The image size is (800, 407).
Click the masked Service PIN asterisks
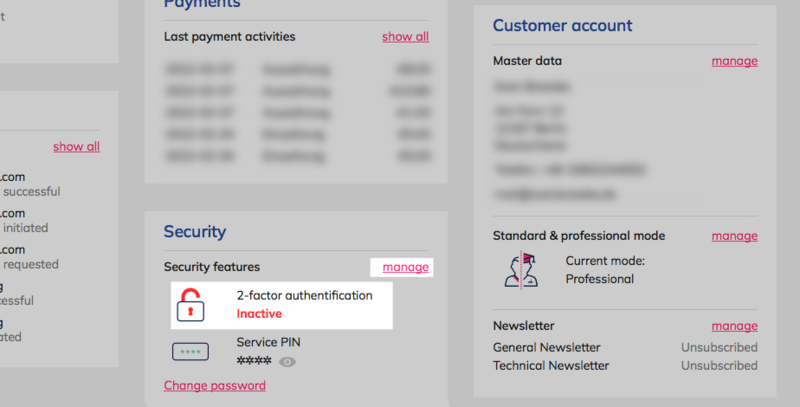pos(254,361)
